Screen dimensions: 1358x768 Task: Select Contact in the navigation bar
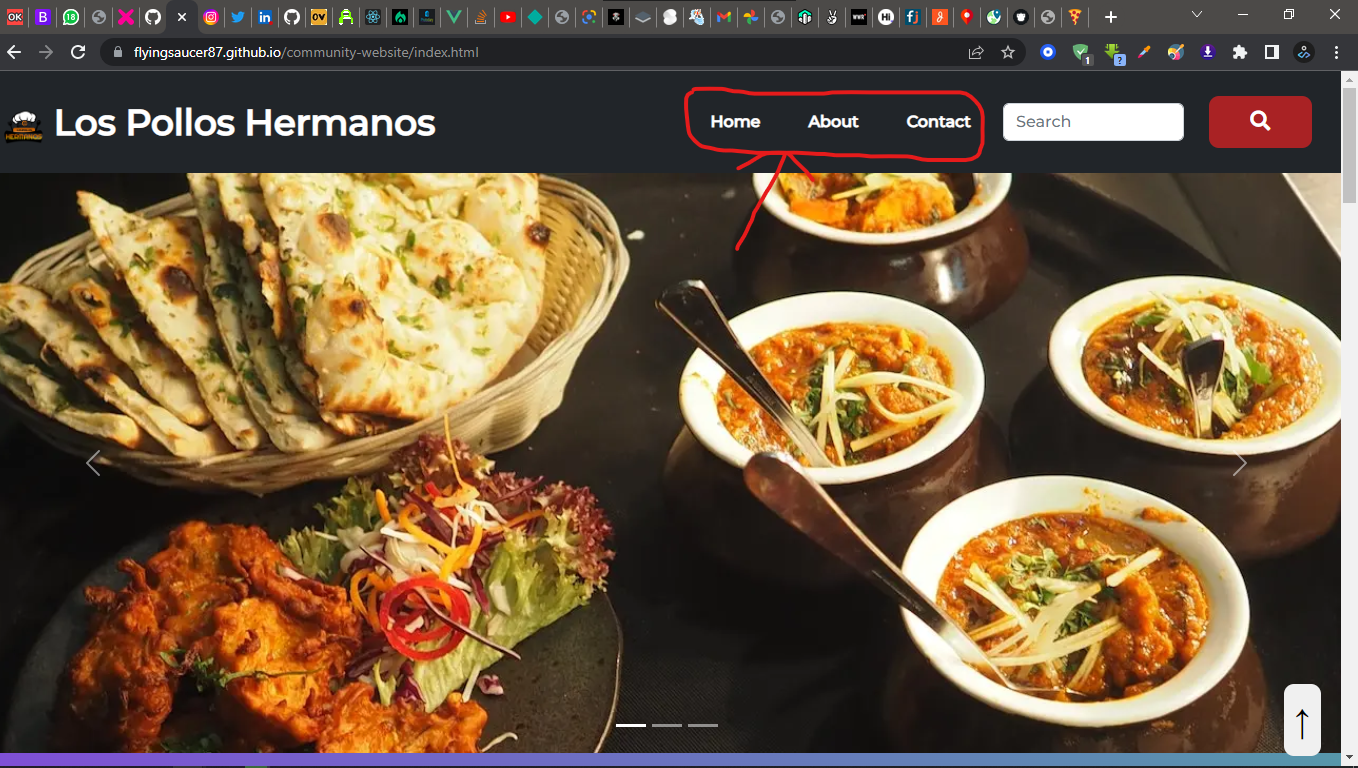[937, 121]
